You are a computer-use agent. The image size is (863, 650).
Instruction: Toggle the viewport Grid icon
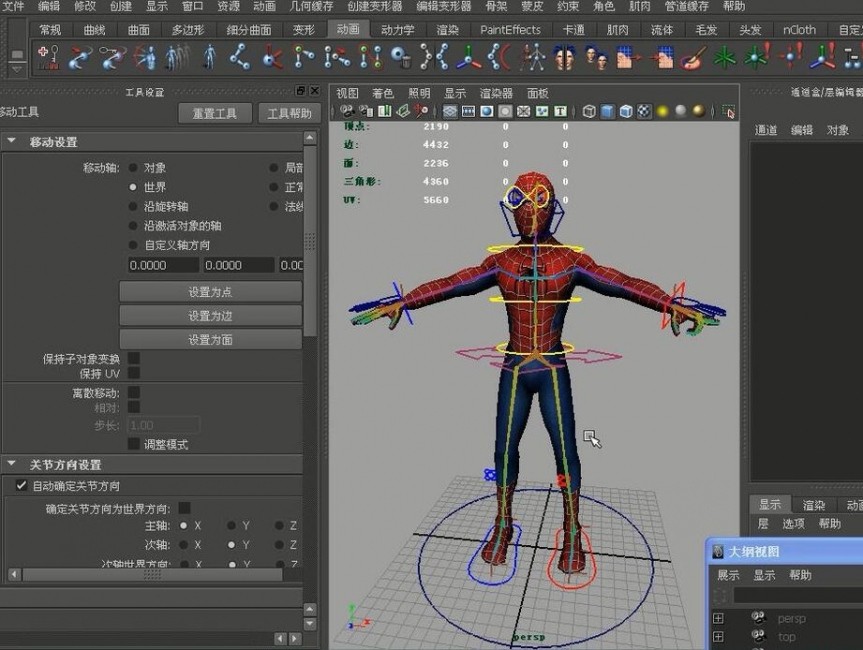tap(450, 112)
